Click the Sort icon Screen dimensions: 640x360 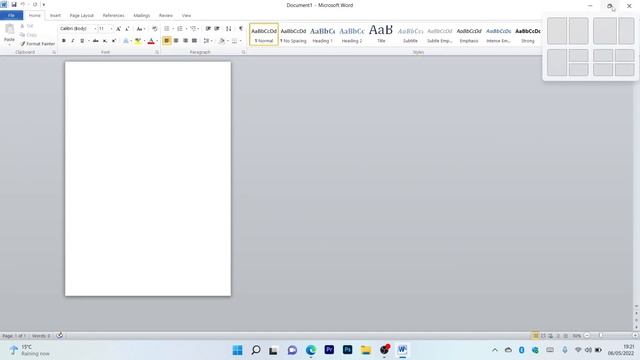tap(229, 29)
